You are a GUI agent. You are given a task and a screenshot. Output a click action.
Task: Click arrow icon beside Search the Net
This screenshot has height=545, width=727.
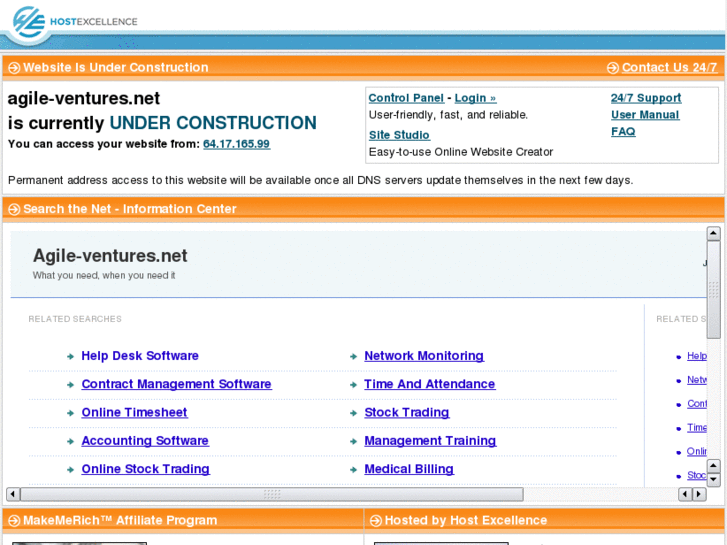tap(14, 209)
